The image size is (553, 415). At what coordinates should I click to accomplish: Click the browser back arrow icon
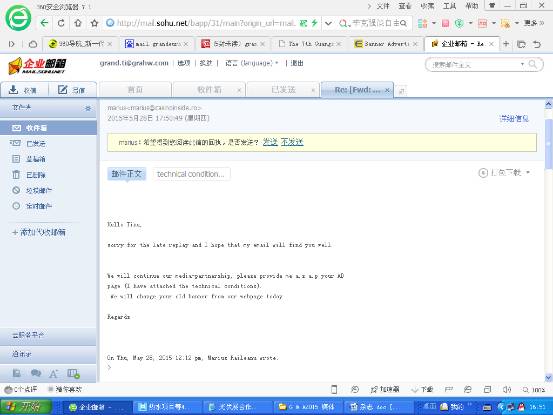pyautogui.click(x=44, y=23)
